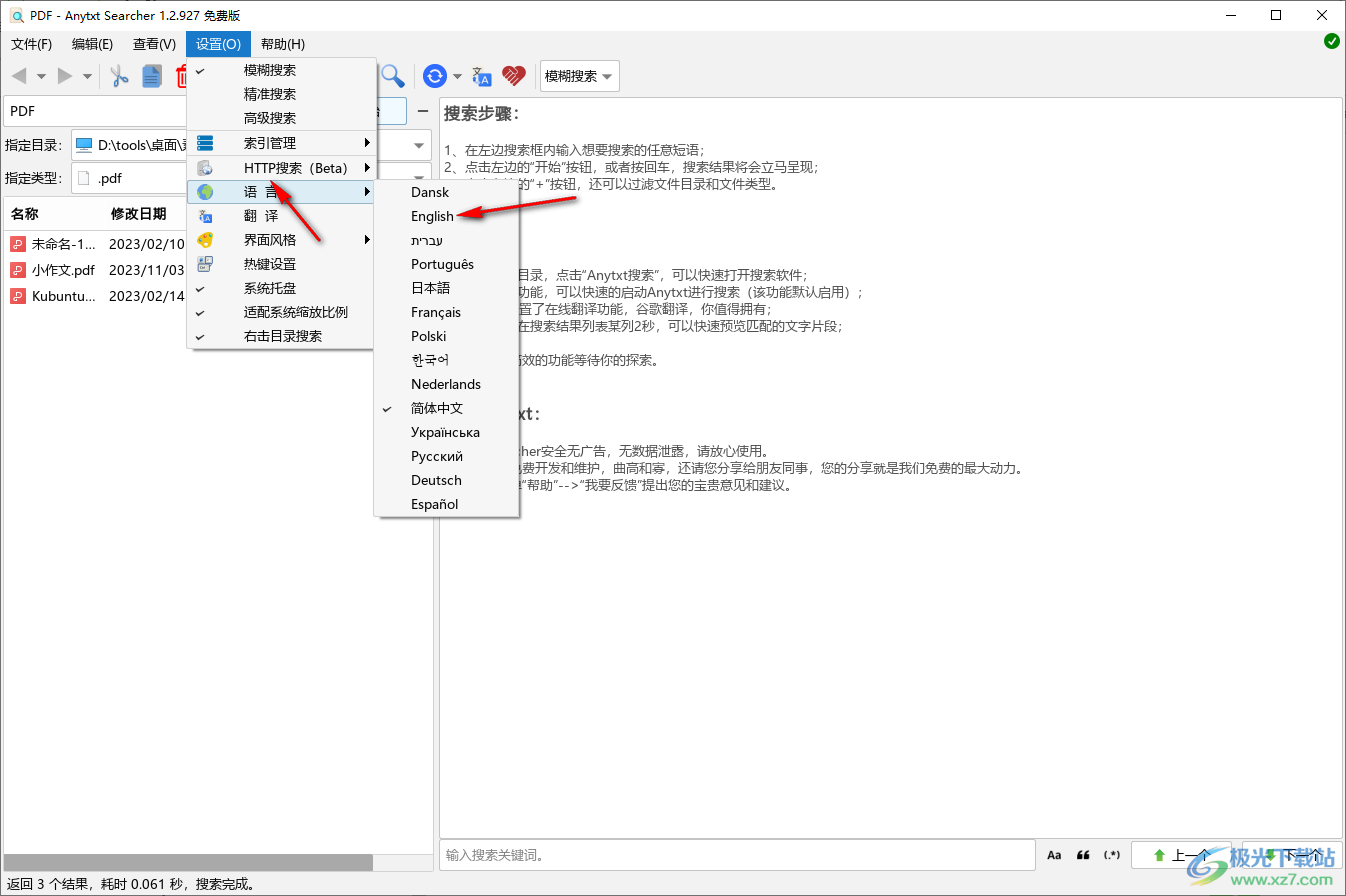Image resolution: width=1346 pixels, height=896 pixels.
Task: Select 高级搜索 search mode
Action: [x=281, y=118]
